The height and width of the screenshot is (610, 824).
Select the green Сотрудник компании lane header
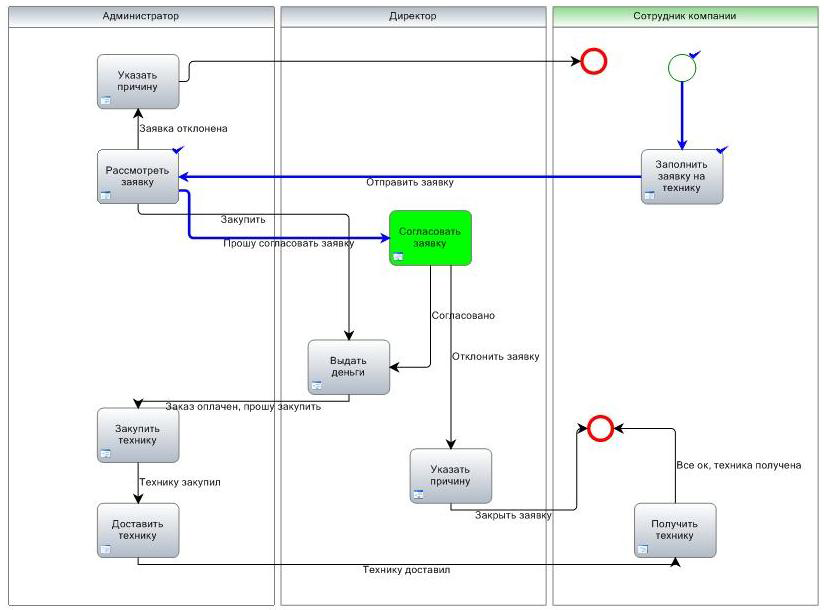click(684, 16)
